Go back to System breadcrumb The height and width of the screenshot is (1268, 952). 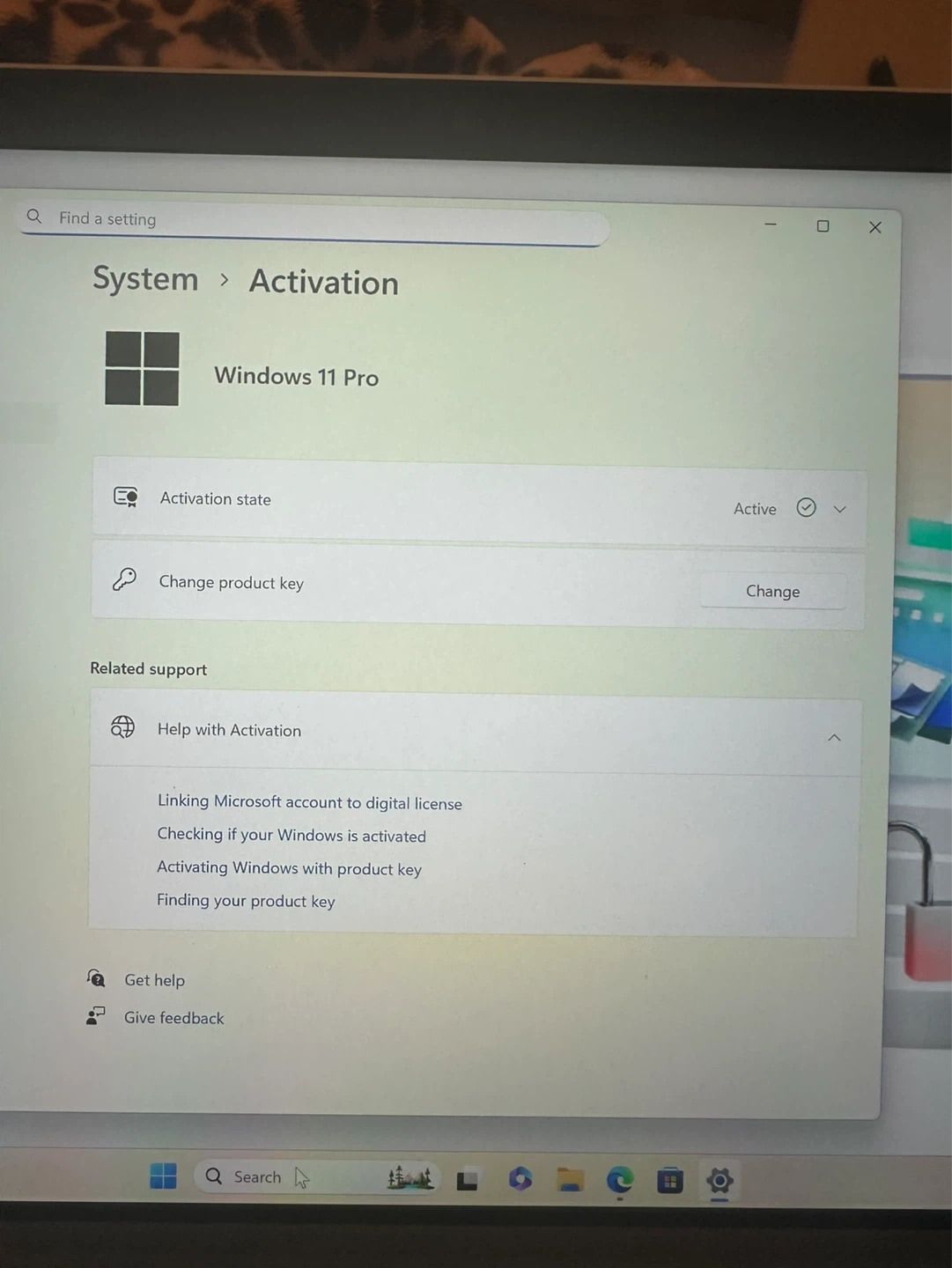(x=145, y=278)
